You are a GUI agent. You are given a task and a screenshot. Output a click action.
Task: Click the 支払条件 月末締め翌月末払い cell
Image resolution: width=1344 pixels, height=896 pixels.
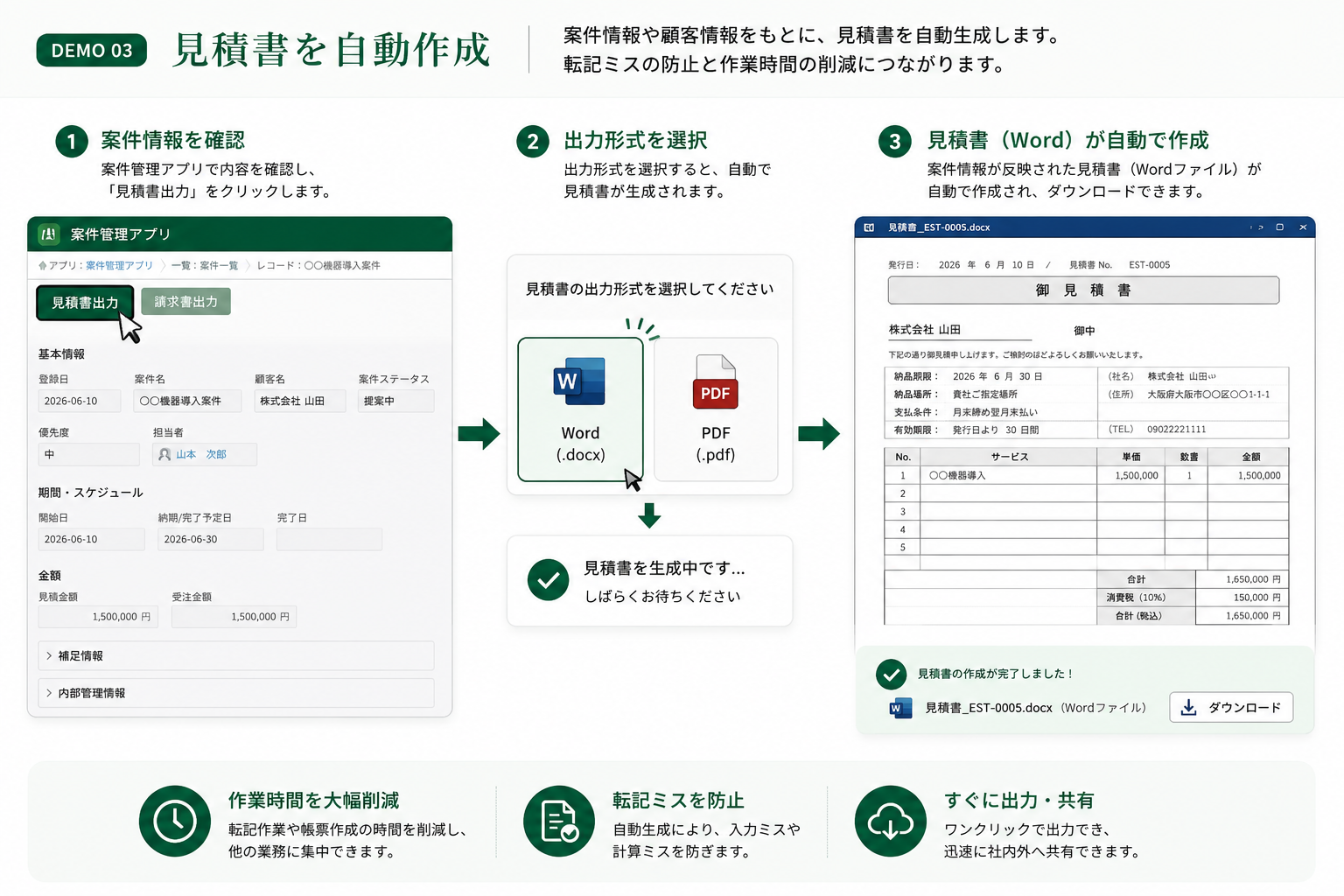pyautogui.click(x=990, y=412)
